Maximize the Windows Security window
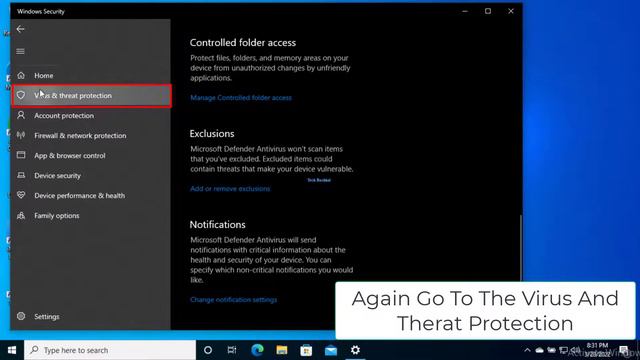 [x=488, y=11]
